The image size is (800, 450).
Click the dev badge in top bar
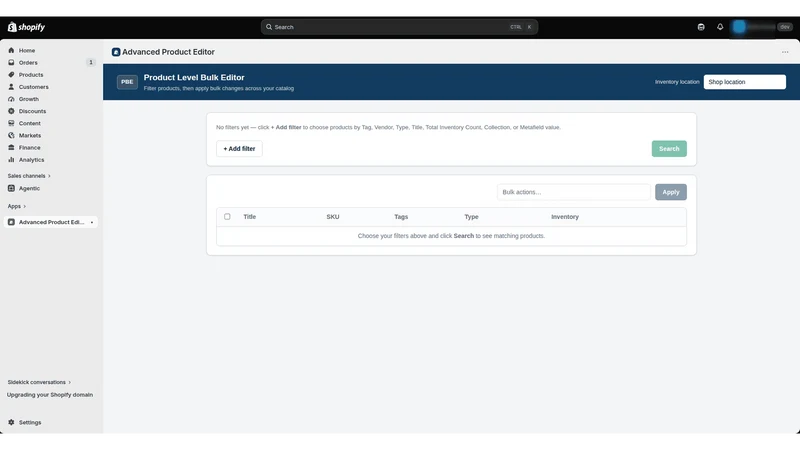coord(785,27)
